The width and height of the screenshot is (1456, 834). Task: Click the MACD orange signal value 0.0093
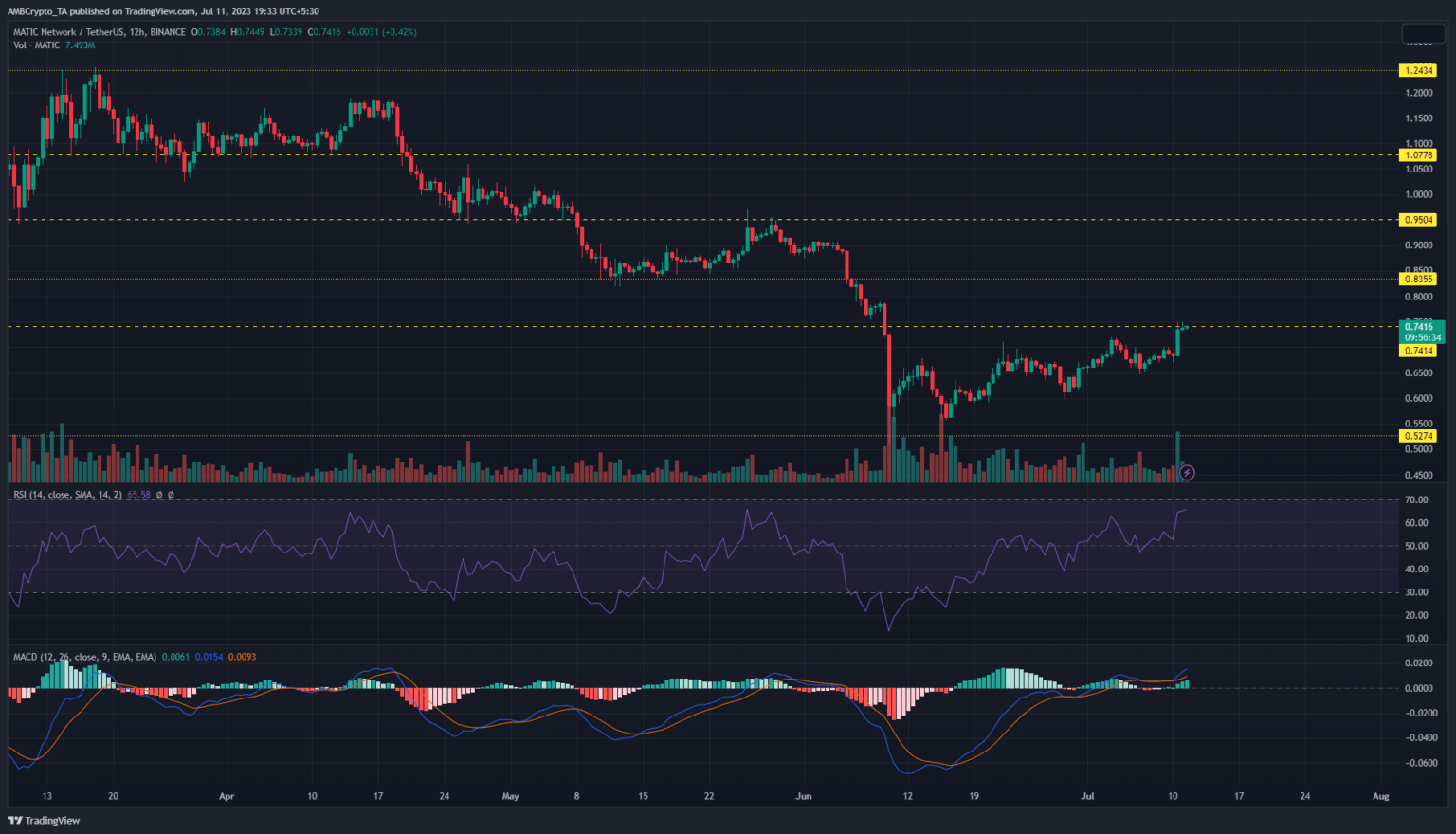(x=243, y=657)
